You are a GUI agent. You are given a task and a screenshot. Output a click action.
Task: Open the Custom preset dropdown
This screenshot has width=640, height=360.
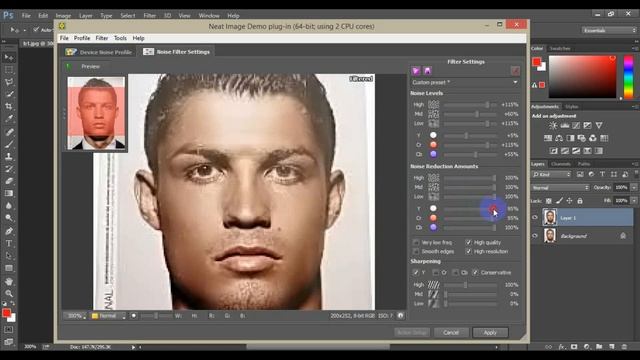(465, 82)
